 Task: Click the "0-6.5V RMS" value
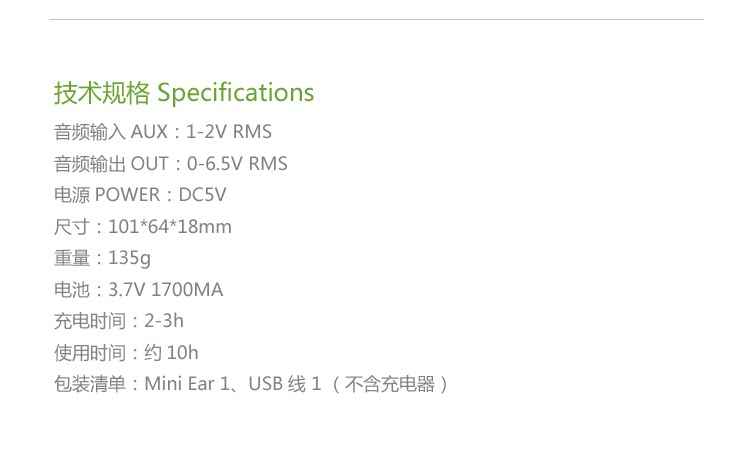point(237,163)
